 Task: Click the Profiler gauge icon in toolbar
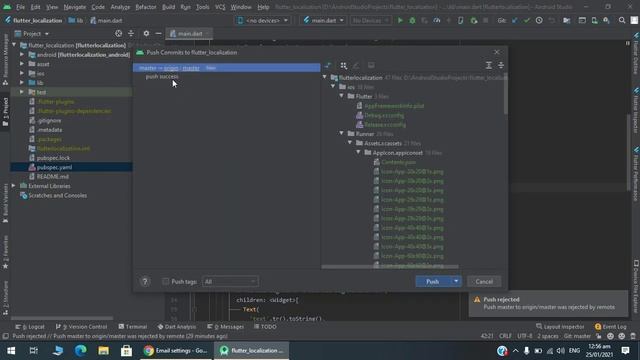[x=437, y=20]
